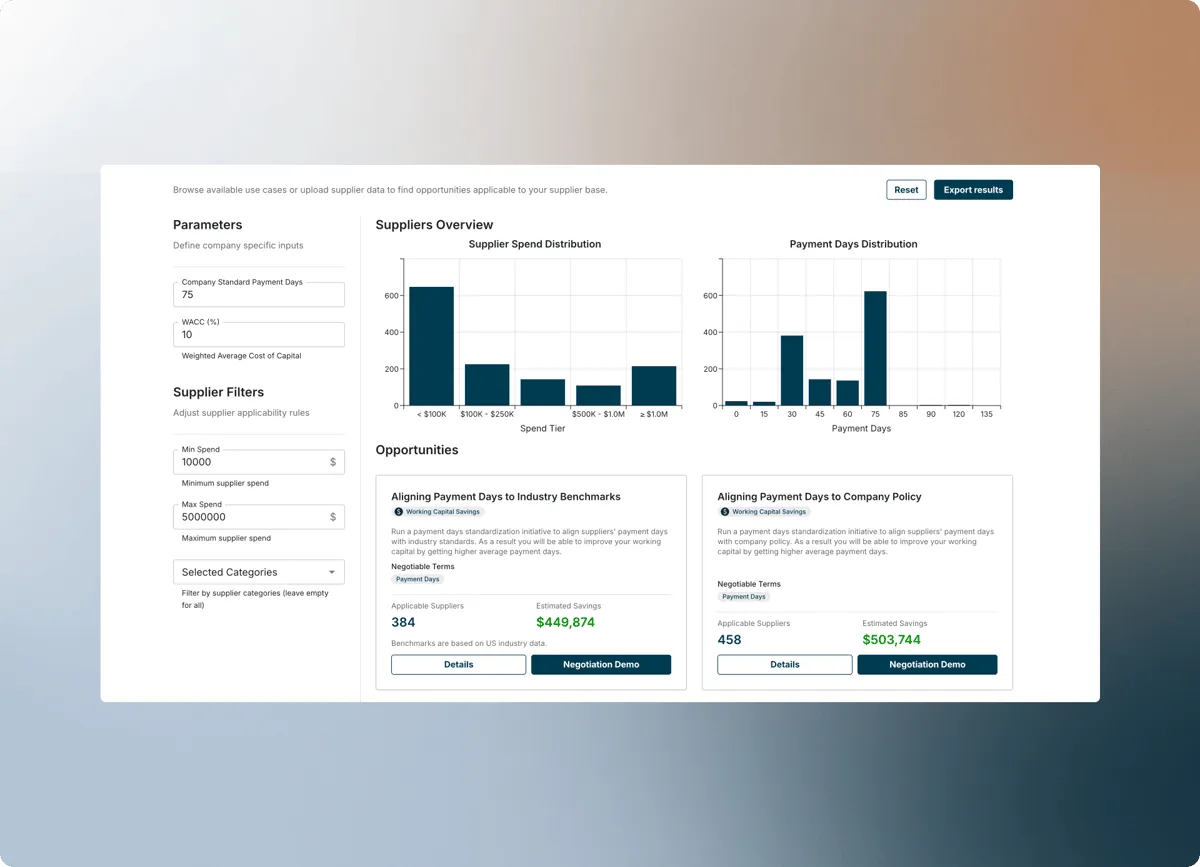Viewport: 1200px width, 867px height.
Task: Click 'Weighted Average Cost of Capital' helper text
Action: tap(241, 356)
